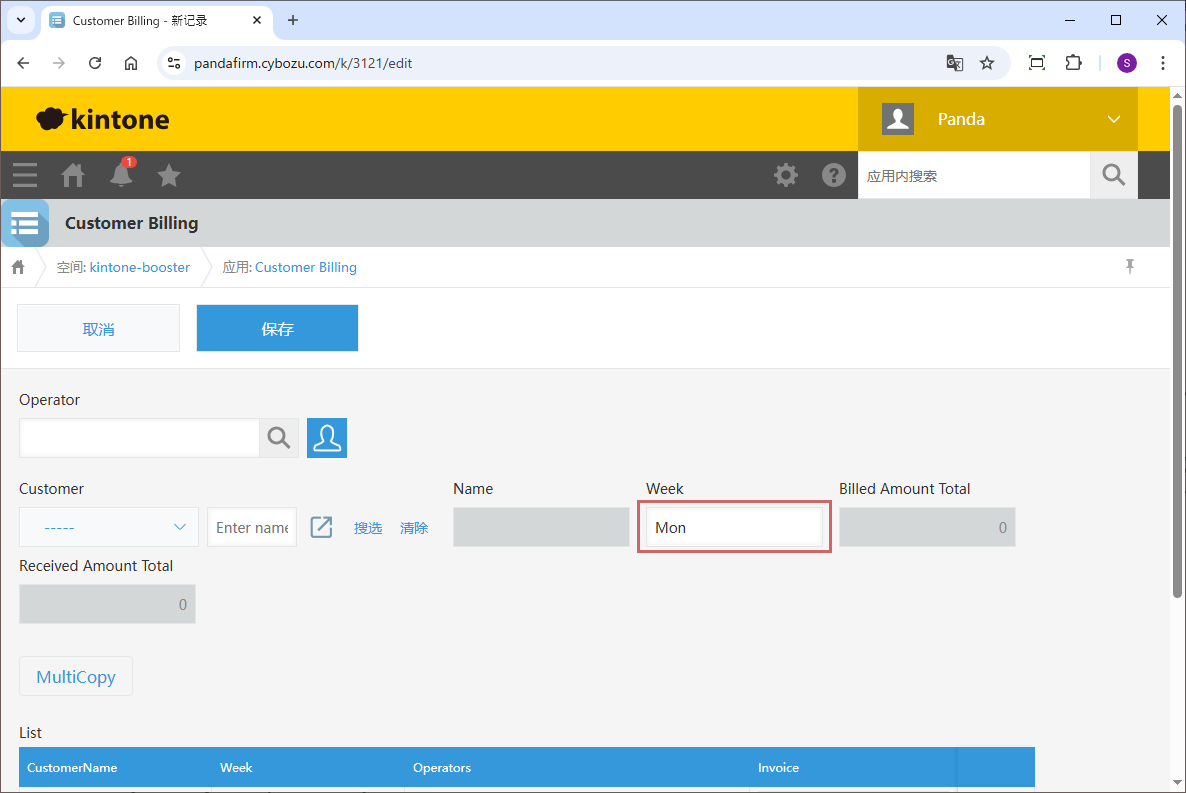
Task: Open favorites star icon
Action: [x=169, y=176]
